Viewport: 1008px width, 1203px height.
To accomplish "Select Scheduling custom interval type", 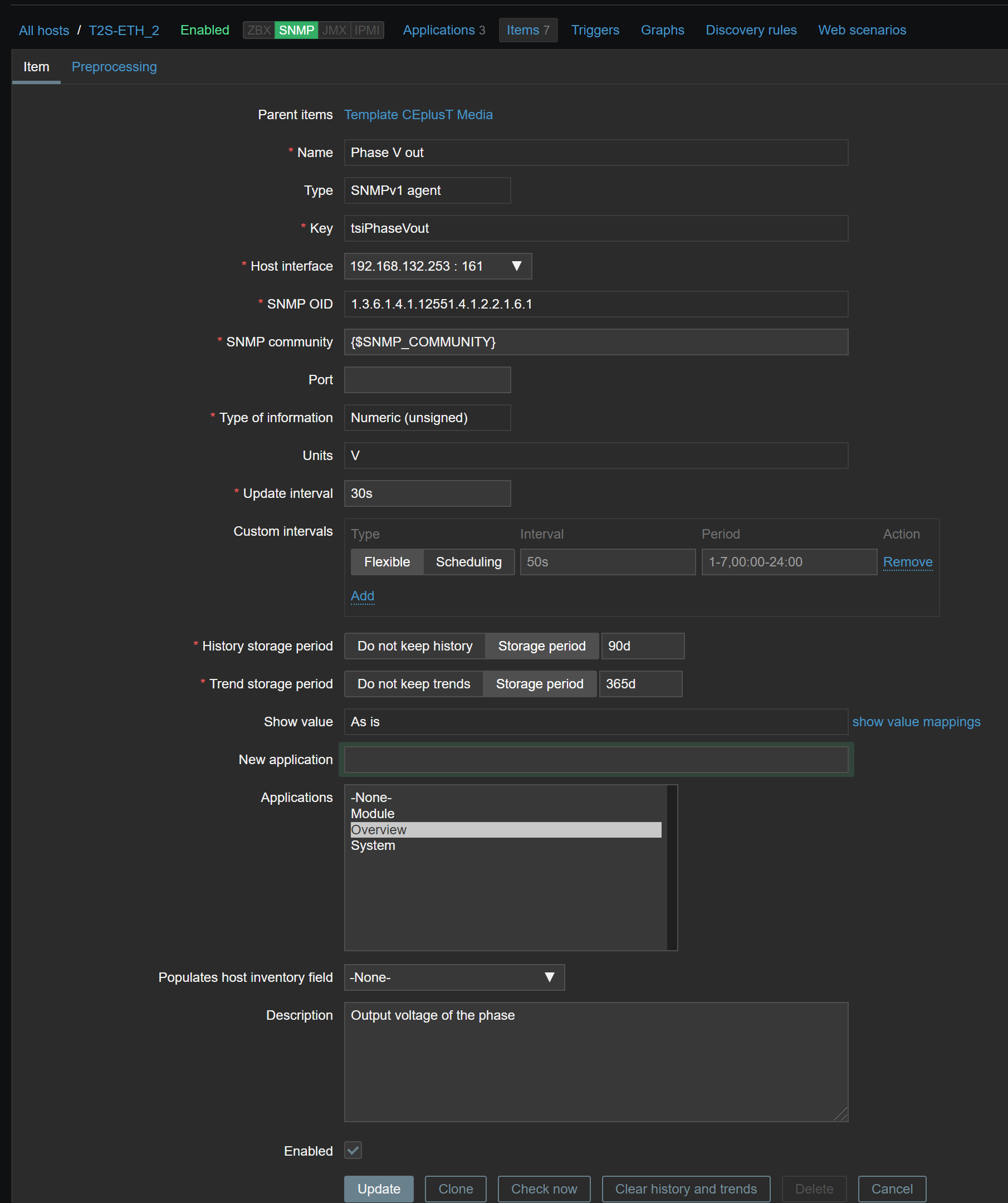I will [x=468, y=562].
